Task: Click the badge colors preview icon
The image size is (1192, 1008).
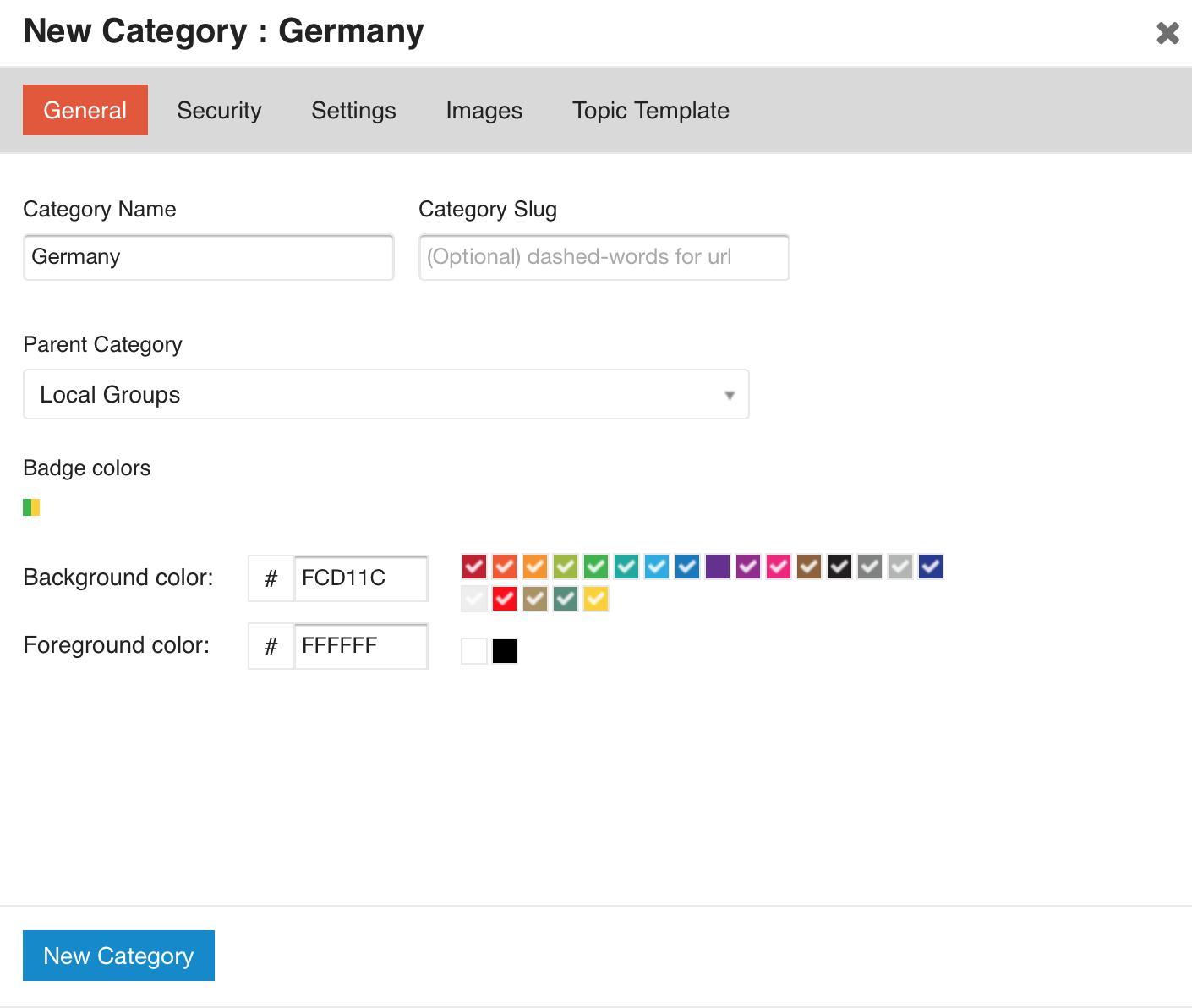Action: [31, 507]
